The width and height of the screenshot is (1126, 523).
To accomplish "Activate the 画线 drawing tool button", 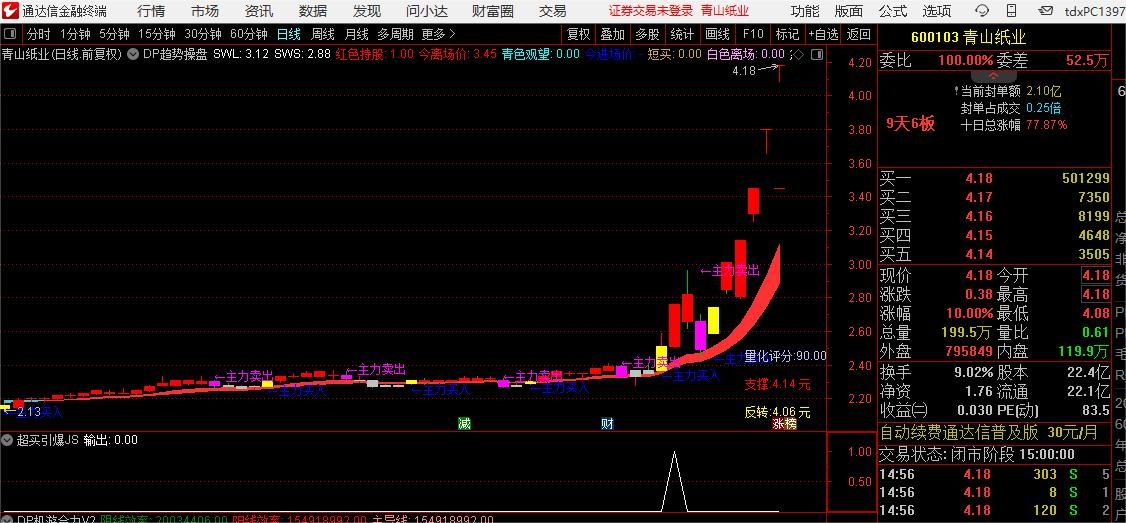I will pos(717,34).
